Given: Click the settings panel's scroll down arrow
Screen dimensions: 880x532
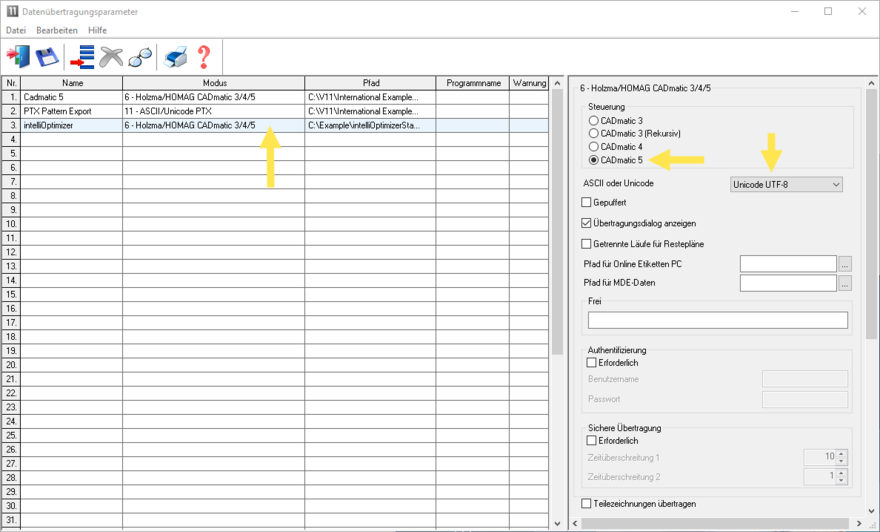Looking at the screenshot, I should [x=871, y=511].
